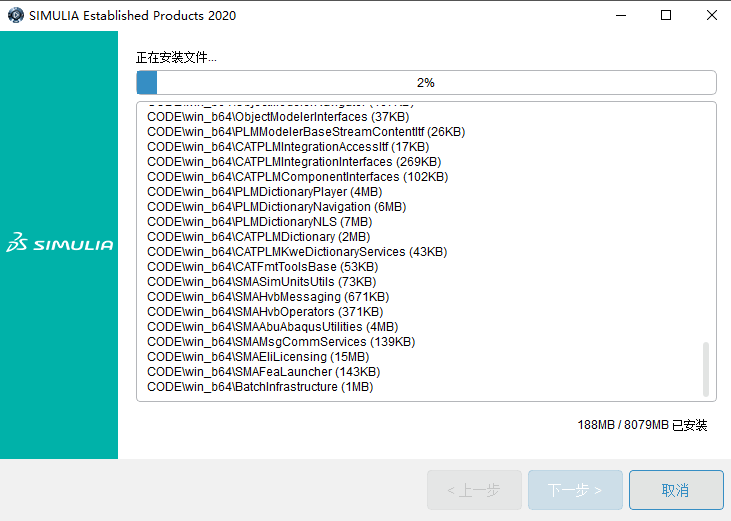This screenshot has width=731, height=521.
Task: Select SMAHvbMessaging (671KB) row
Action: 268,296
